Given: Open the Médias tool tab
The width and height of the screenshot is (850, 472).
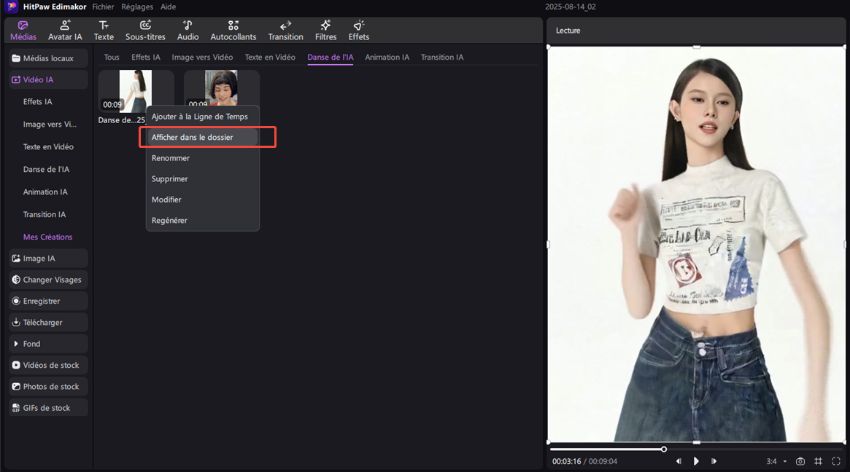Looking at the screenshot, I should tap(23, 31).
